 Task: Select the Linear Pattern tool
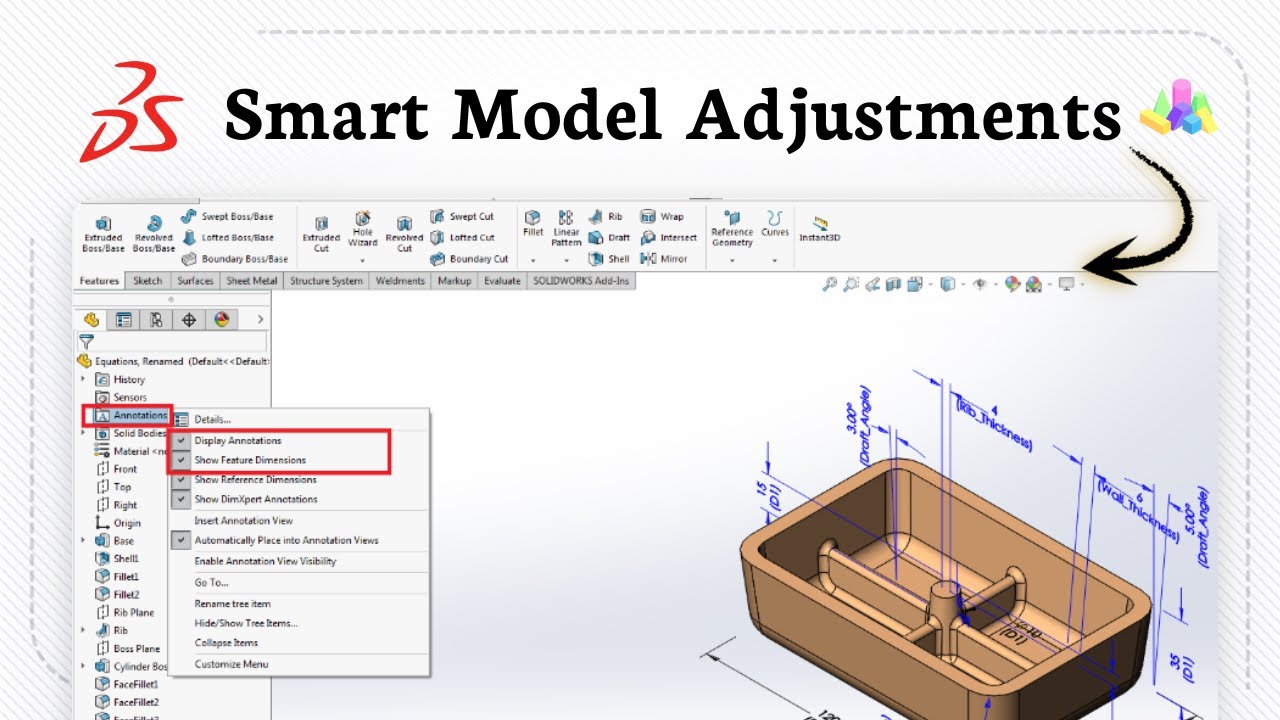[566, 228]
